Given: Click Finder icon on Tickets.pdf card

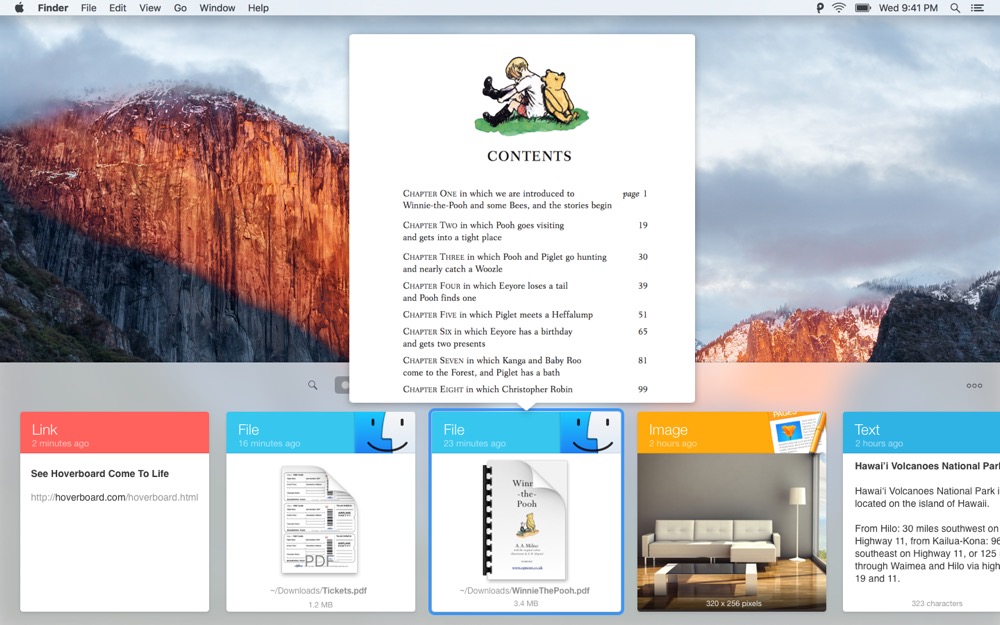Looking at the screenshot, I should (385, 432).
